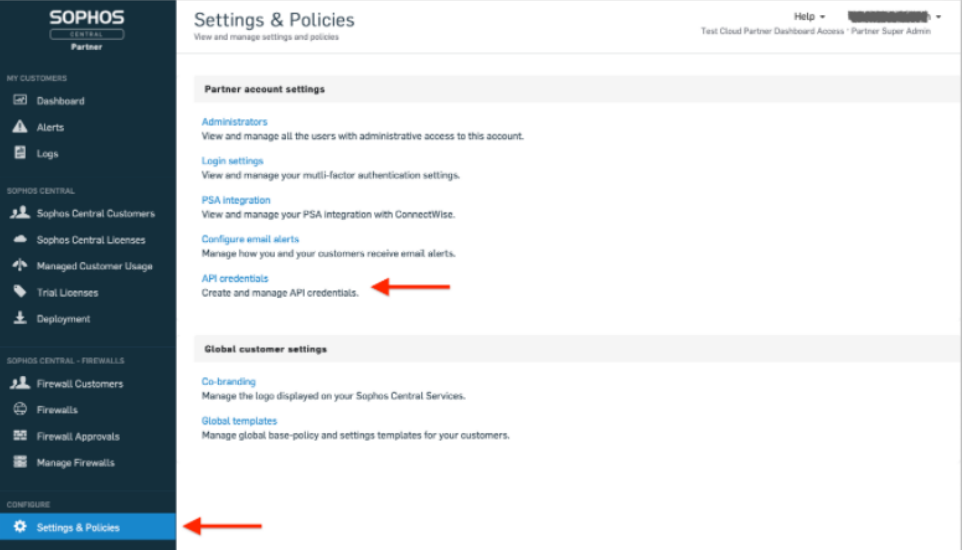Image resolution: width=962 pixels, height=550 pixels.
Task: Click the Login settings link
Action: click(232, 161)
